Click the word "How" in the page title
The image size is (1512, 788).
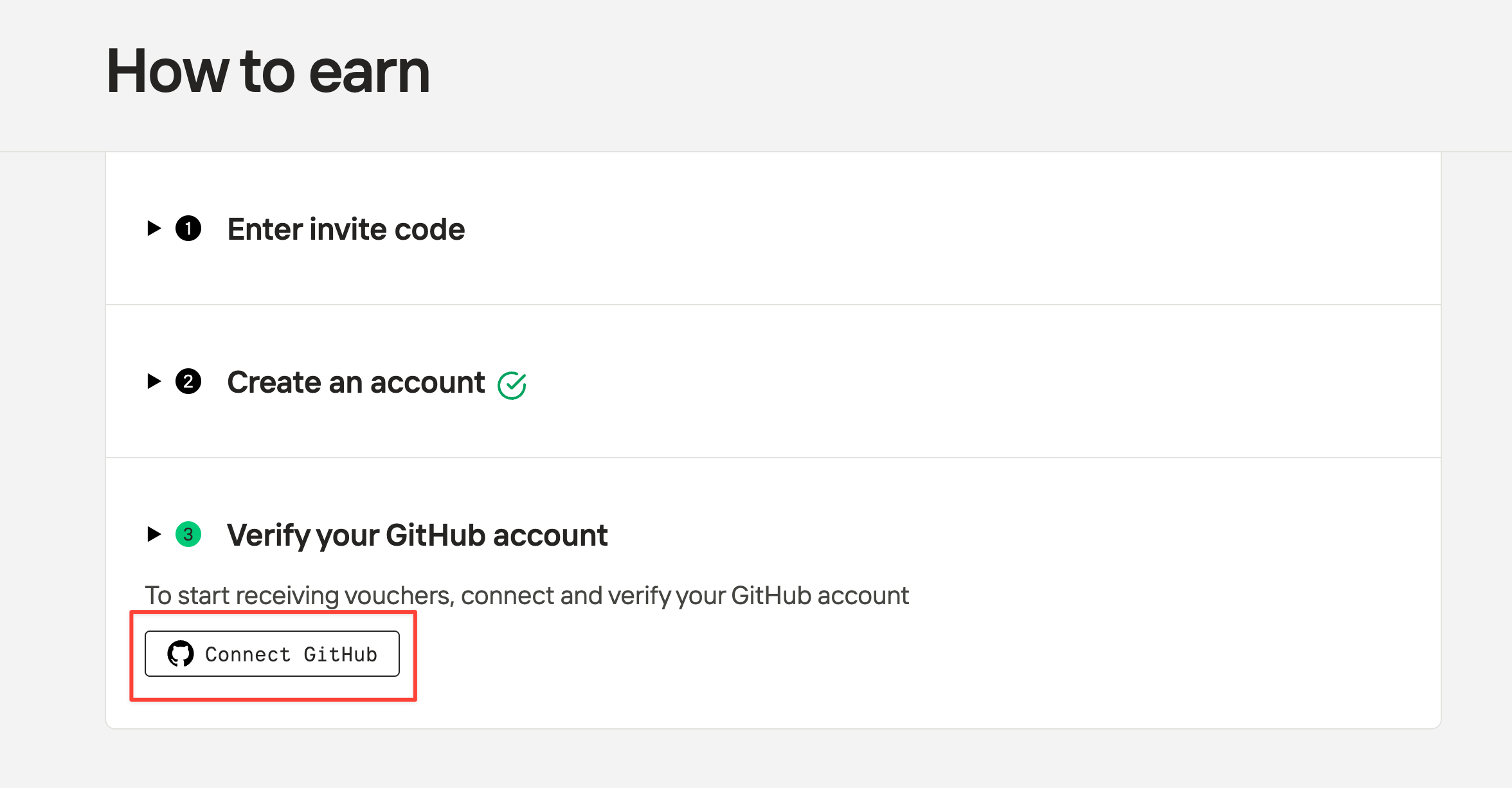click(x=167, y=71)
